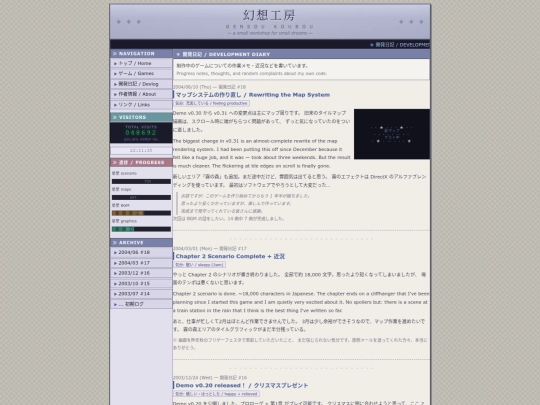
Task: Open archive entry 2003/07 #14
Action: click(141, 294)
